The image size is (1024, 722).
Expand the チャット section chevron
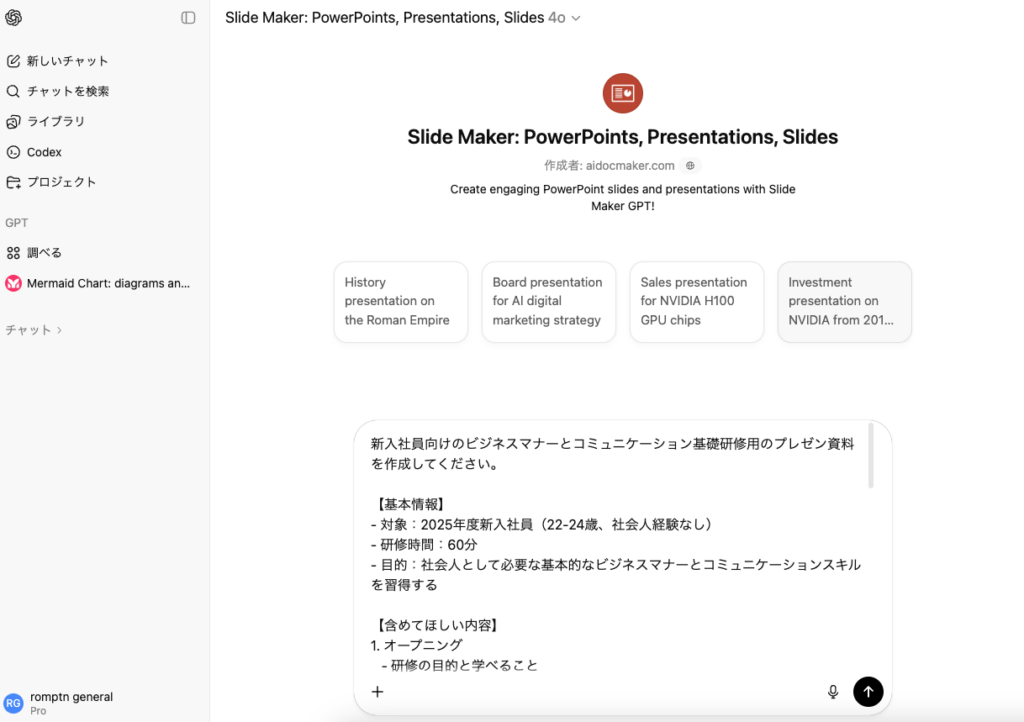point(59,330)
